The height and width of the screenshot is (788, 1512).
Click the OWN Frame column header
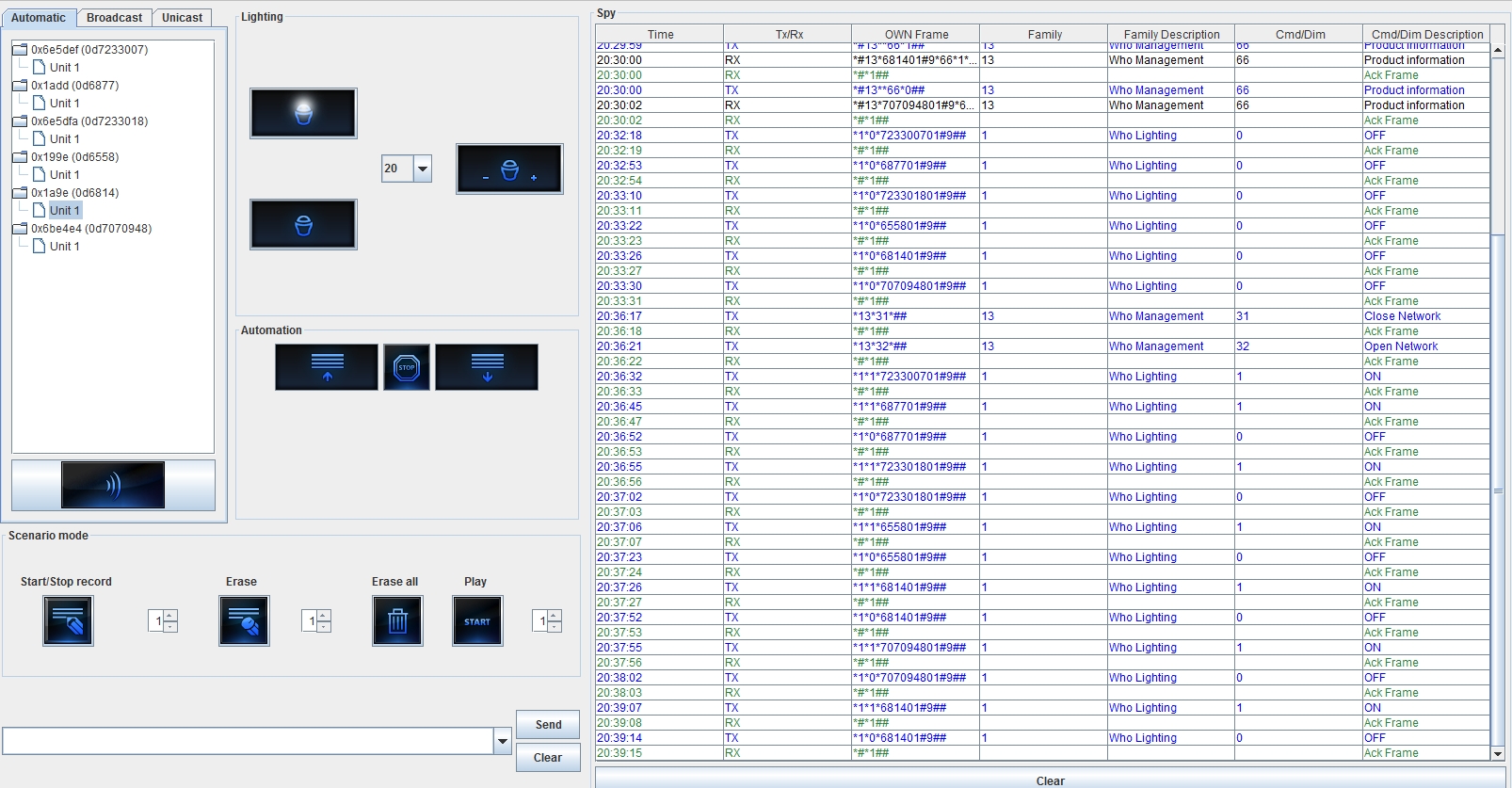[x=916, y=34]
